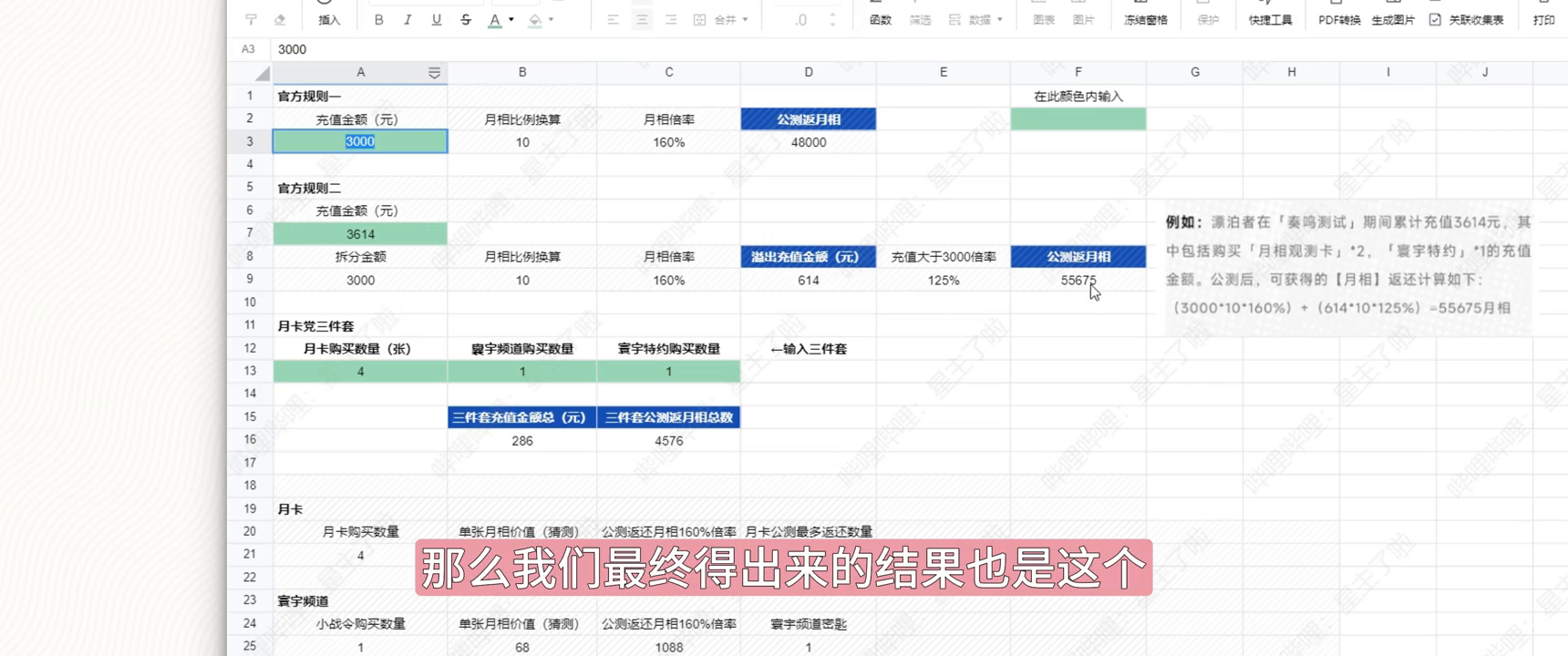Click the 筛选 filter tool
1568x656 pixels.
(x=921, y=19)
